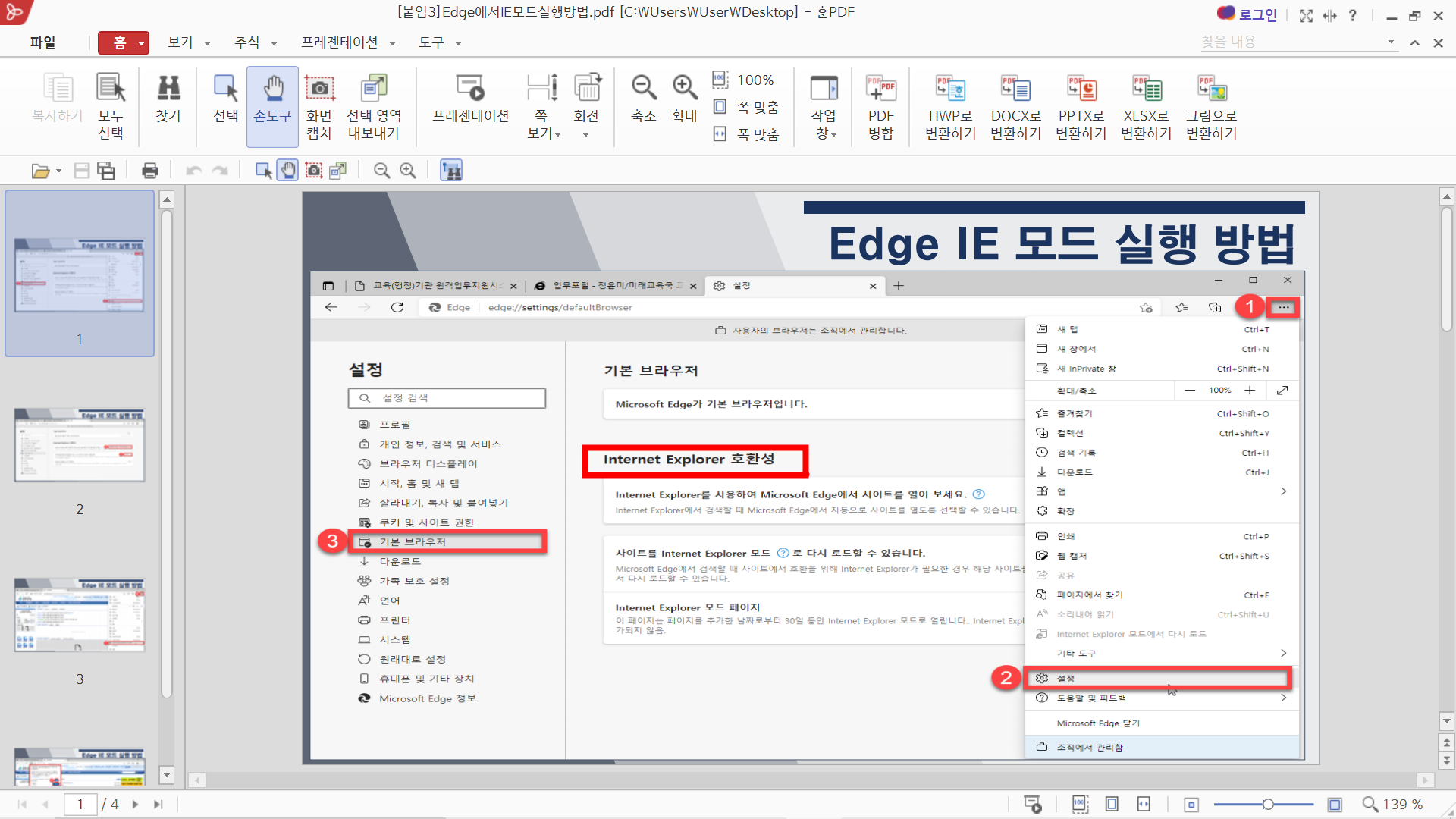Open the 프레젠테이션 menu
1456x819 pixels.
tap(340, 42)
